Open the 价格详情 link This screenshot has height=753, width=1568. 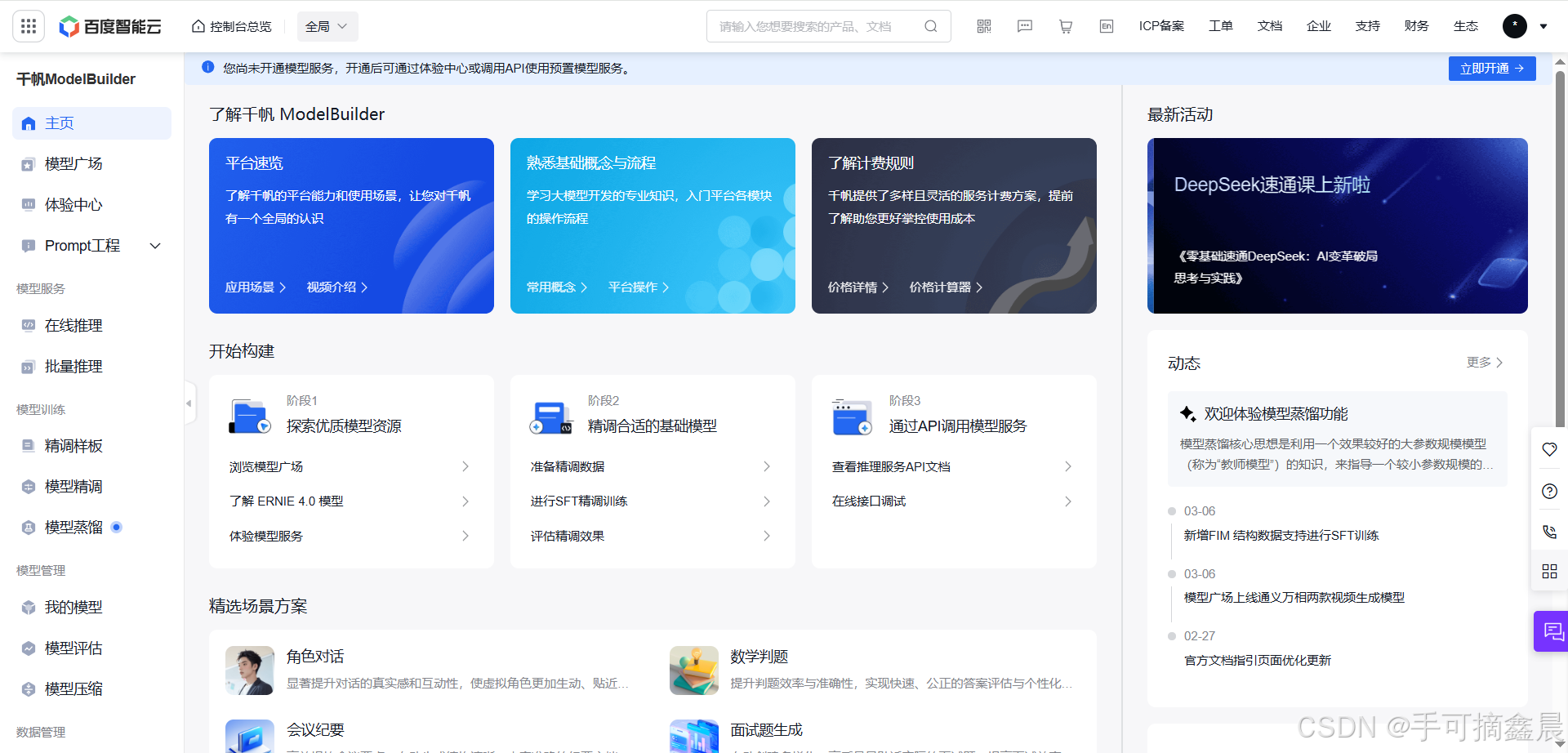coord(858,287)
